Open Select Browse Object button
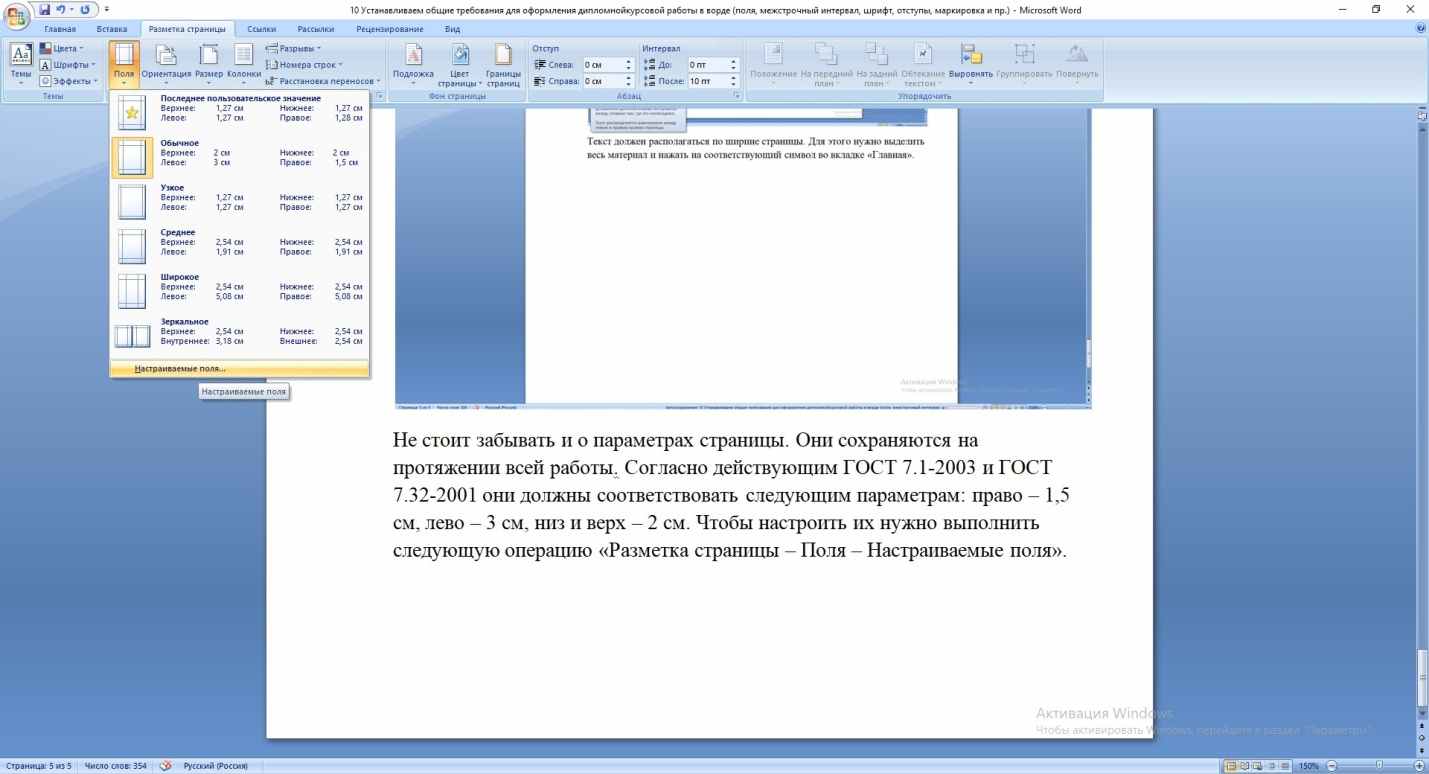This screenshot has width=1429, height=774. click(x=1422, y=738)
